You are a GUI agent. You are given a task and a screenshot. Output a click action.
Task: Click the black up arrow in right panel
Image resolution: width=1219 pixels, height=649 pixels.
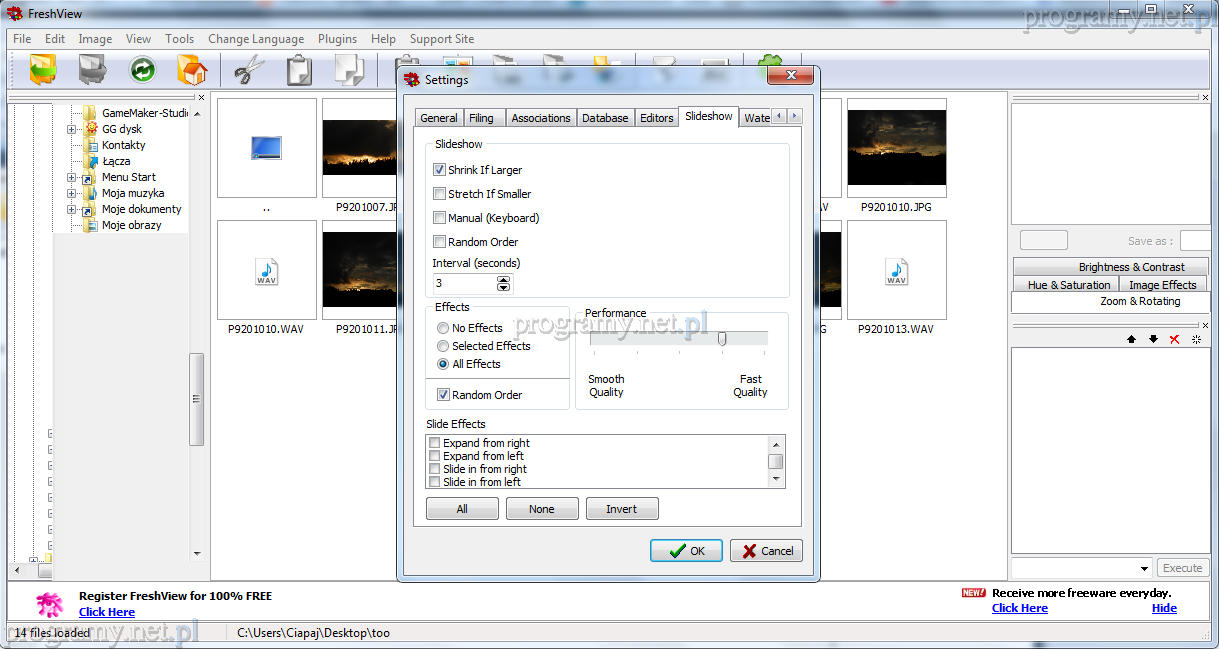tap(1131, 339)
